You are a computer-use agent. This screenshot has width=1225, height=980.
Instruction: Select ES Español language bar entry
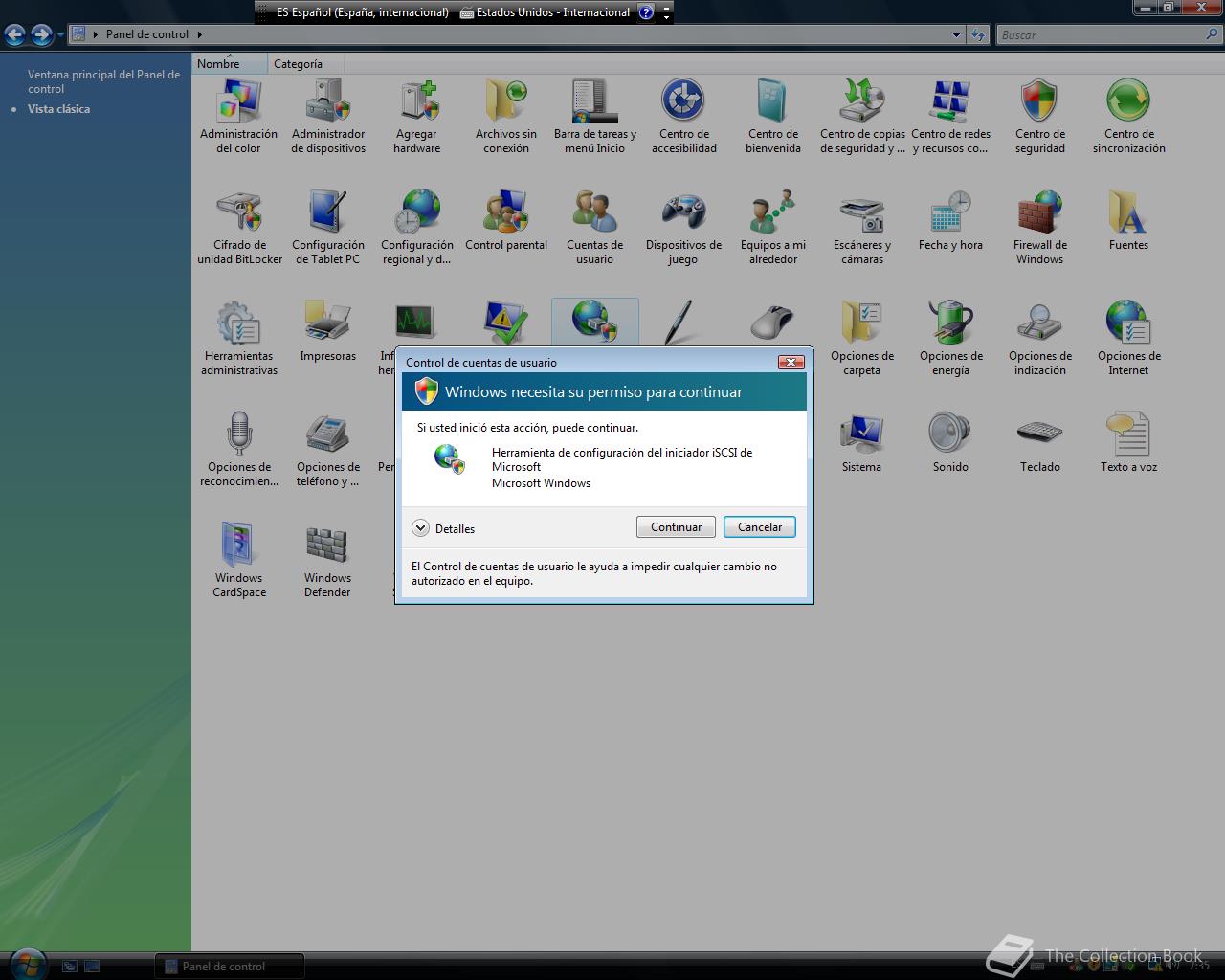click(362, 12)
